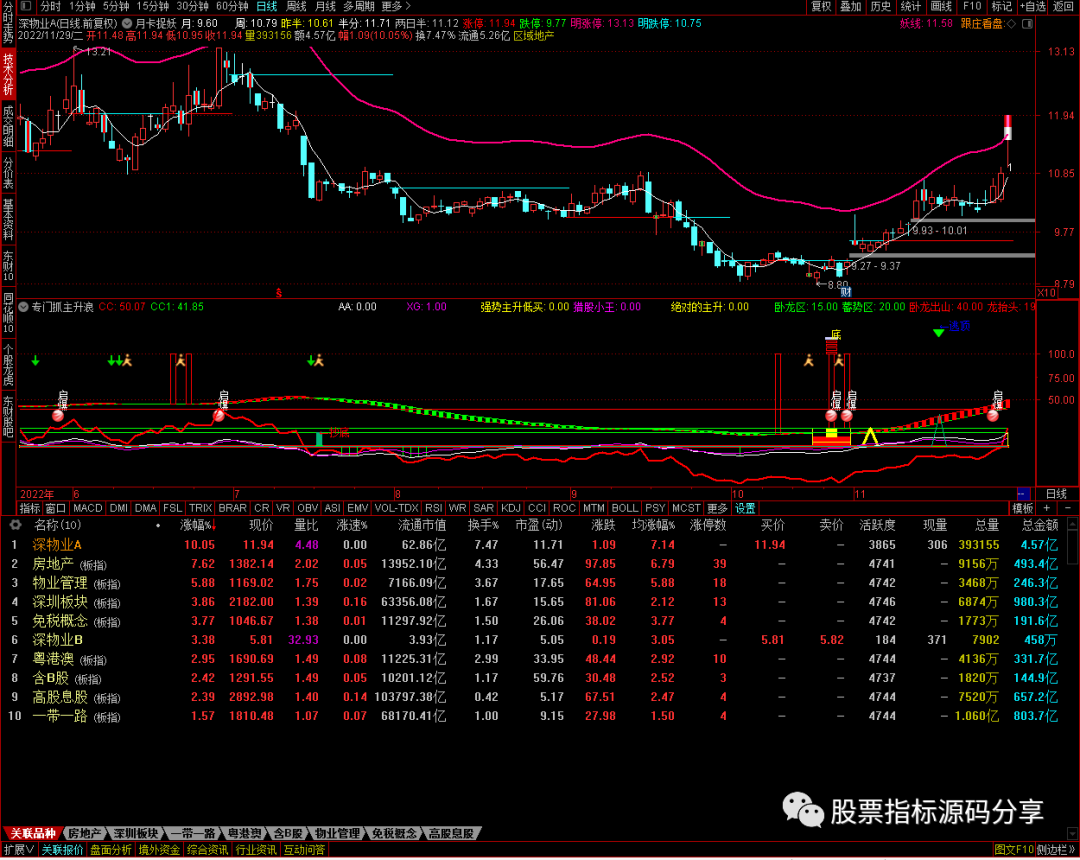The width and height of the screenshot is (1080, 860).
Task: Open the 多周期 multi-period view
Action: click(359, 6)
